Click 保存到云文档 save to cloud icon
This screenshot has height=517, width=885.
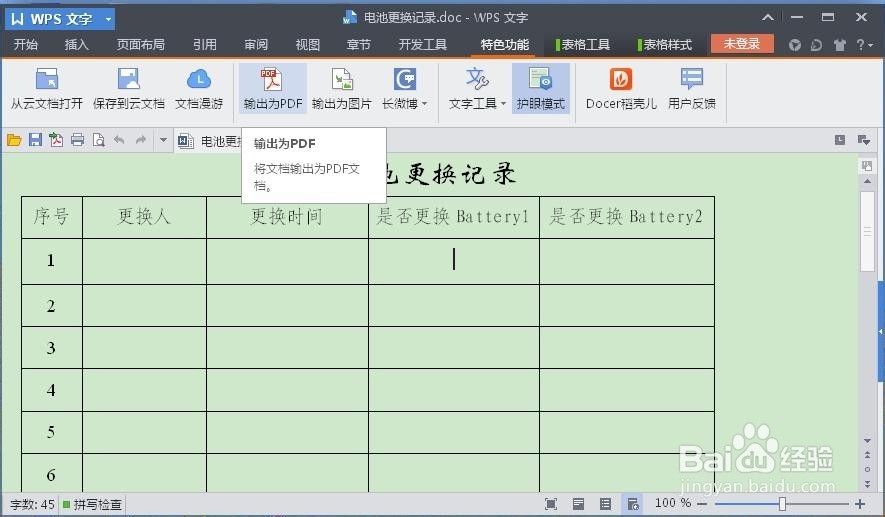click(129, 89)
